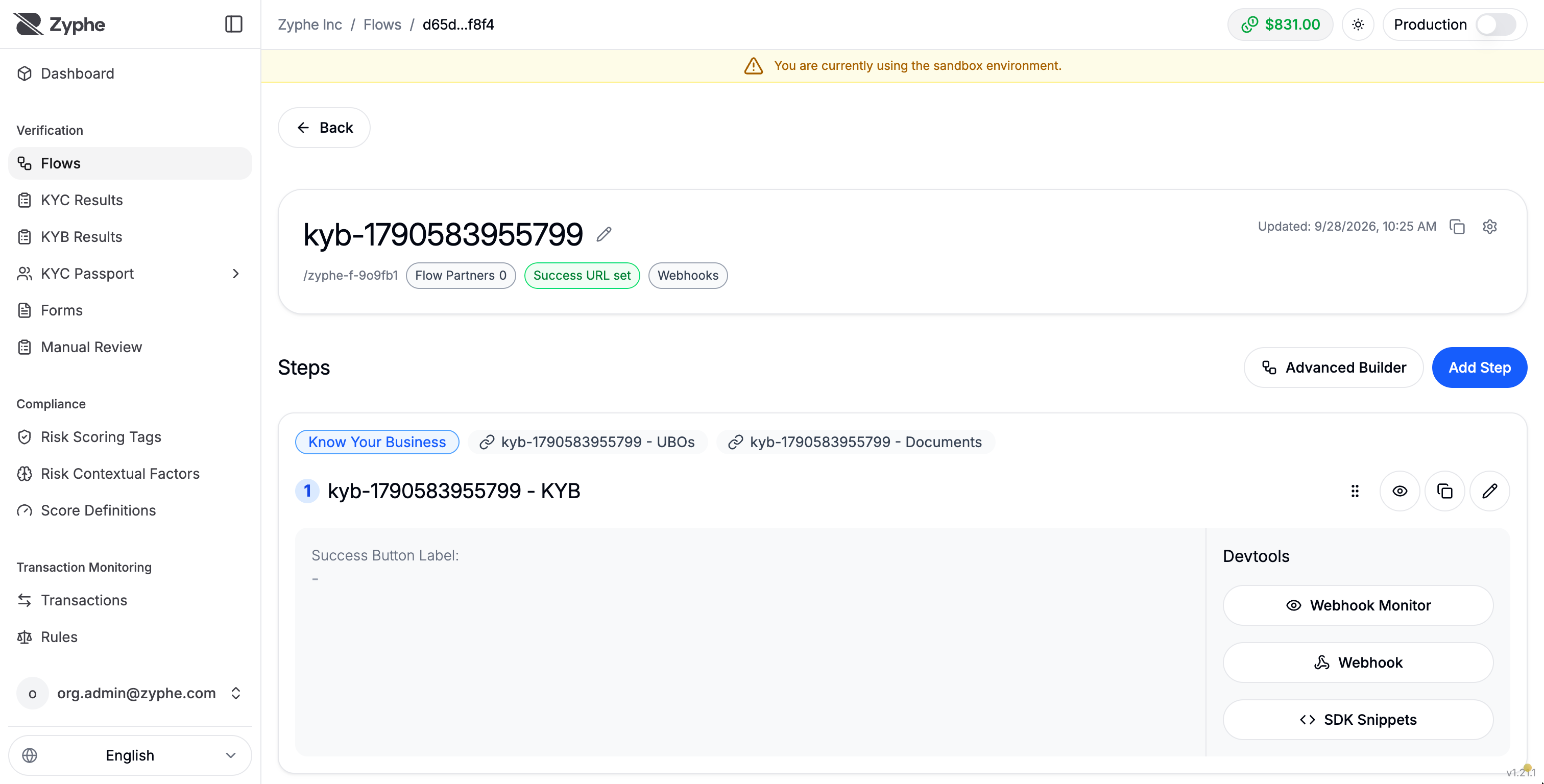Click the Flows breadcrumb link
This screenshot has width=1544, height=784.
pyautogui.click(x=382, y=25)
